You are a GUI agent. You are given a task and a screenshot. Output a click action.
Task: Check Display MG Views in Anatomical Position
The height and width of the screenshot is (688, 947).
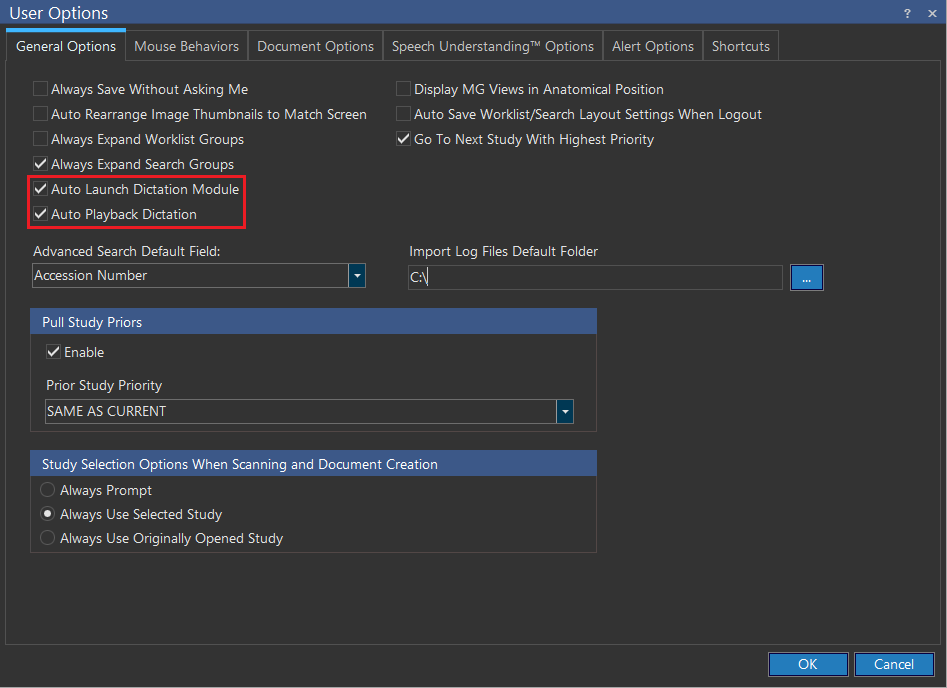point(404,90)
